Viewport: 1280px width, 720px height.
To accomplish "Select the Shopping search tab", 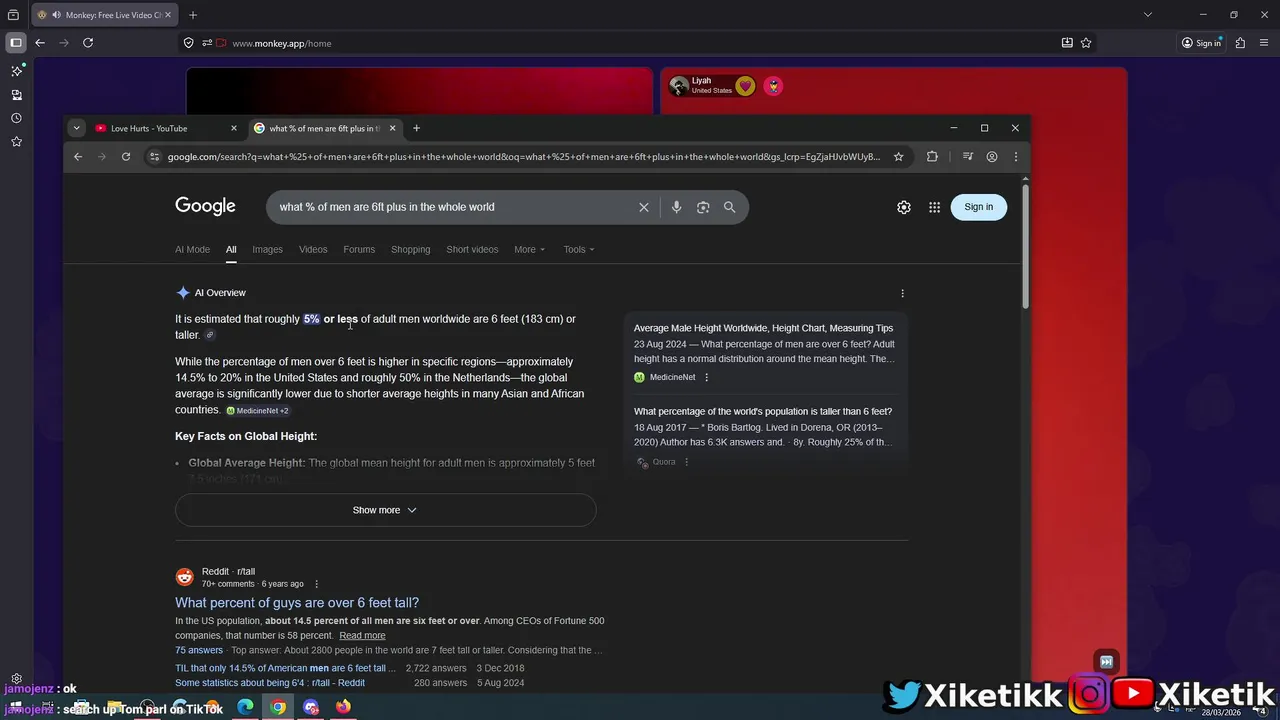I will (410, 249).
